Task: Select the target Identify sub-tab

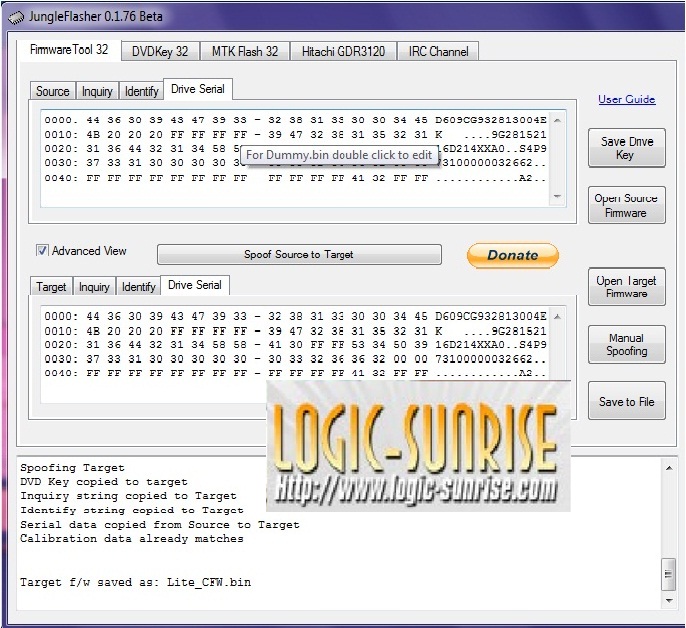Action: (x=139, y=287)
